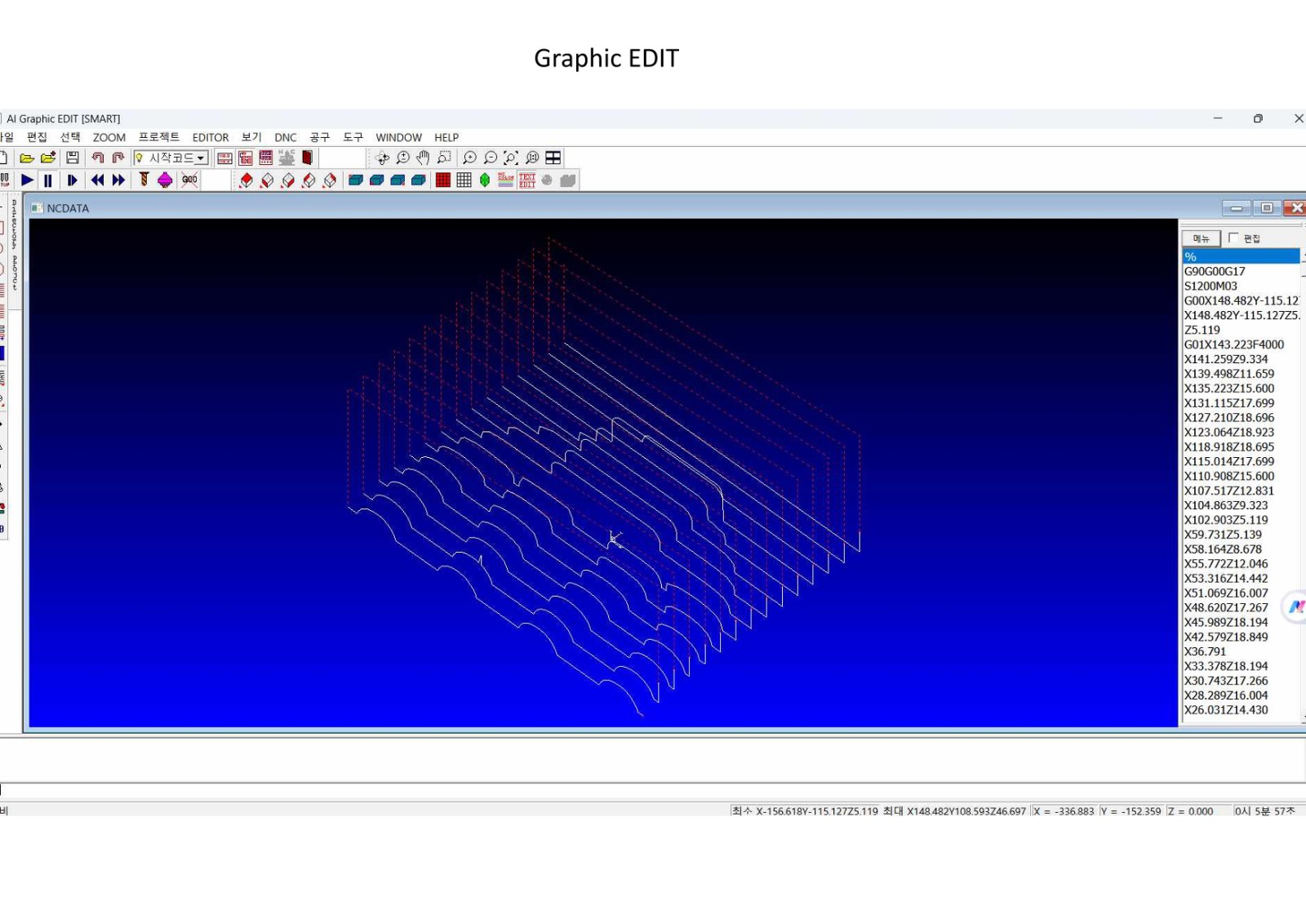
Task: Toggle the crossed-out G00 rapid display icon
Action: pyautogui.click(x=189, y=180)
